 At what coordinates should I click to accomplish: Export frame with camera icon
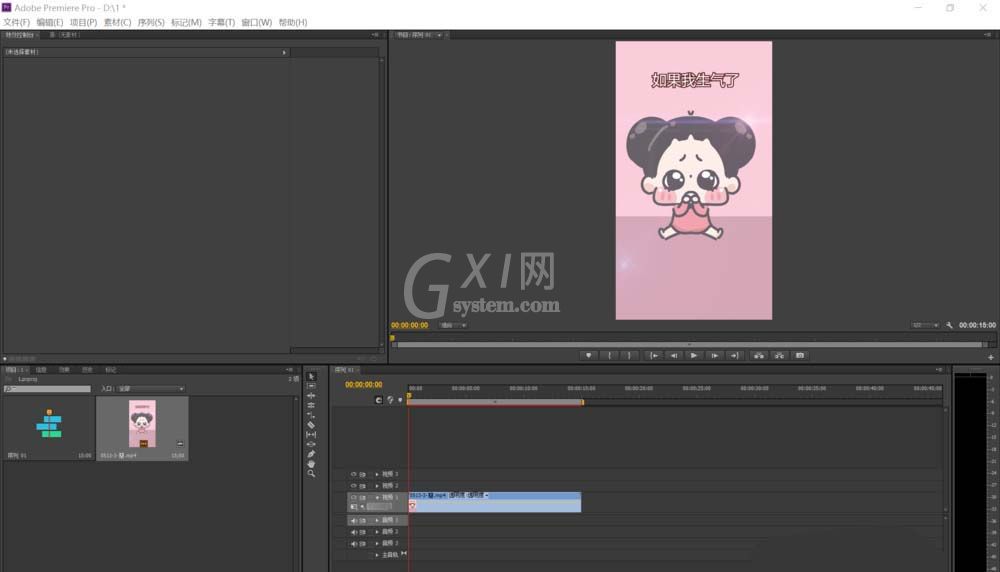(x=800, y=356)
